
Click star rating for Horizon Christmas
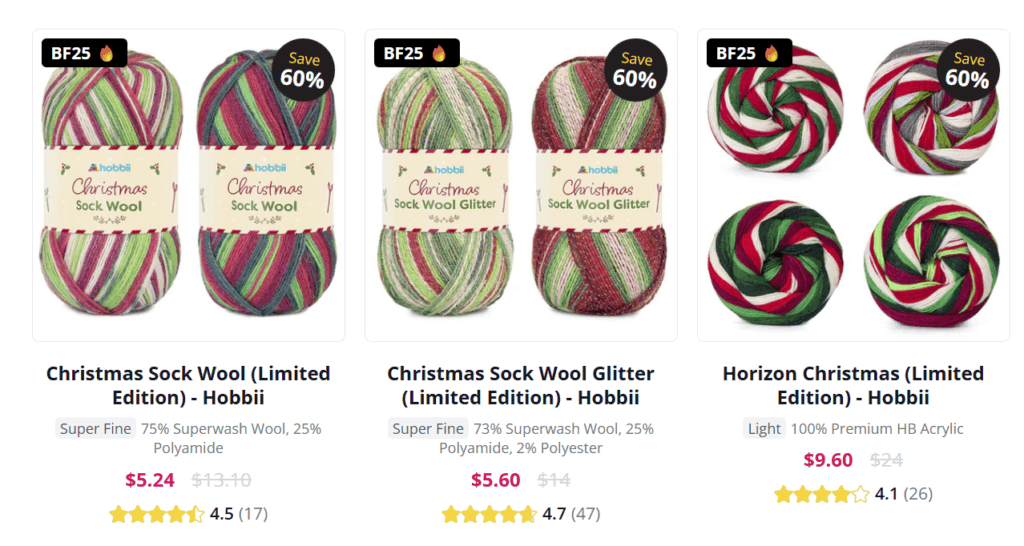[821, 494]
